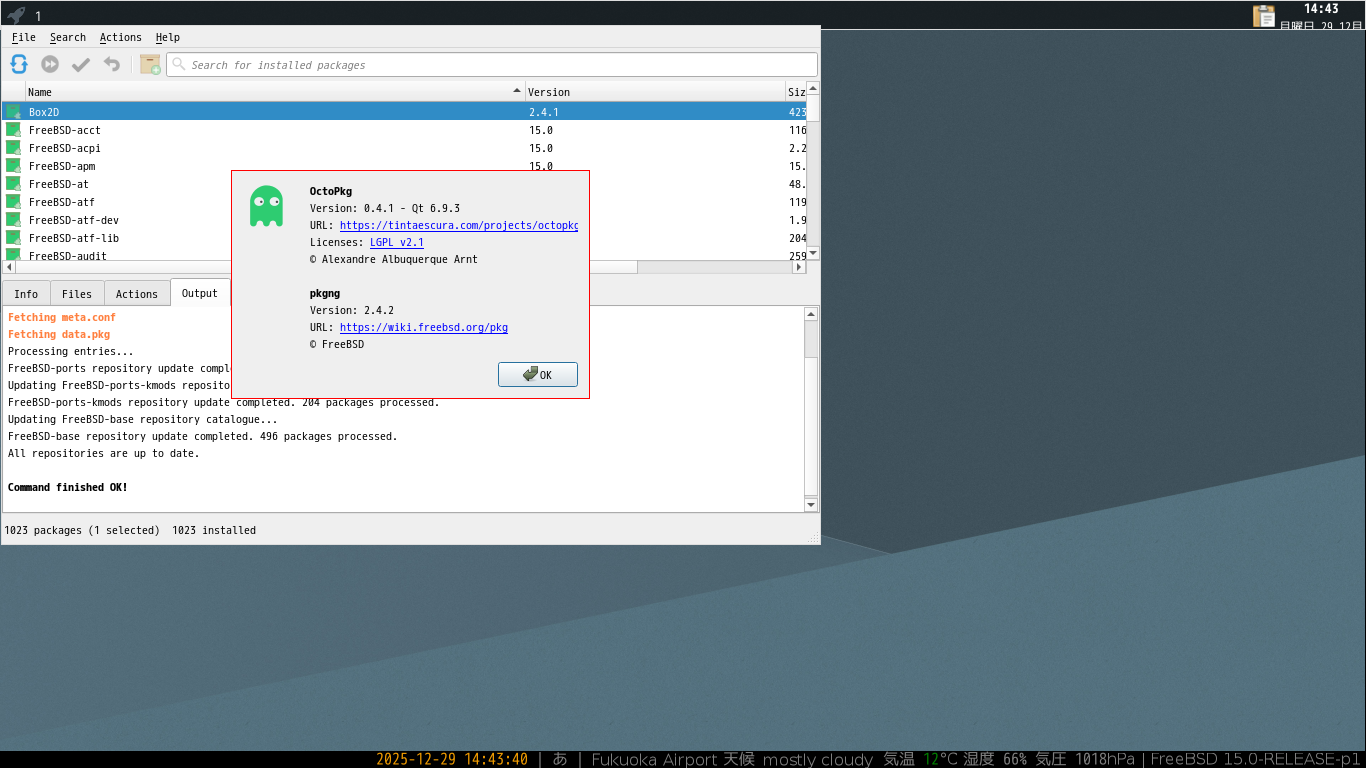Click "FreeBSD 15.0-RELEASE-p1" in the bottom bar
The image size is (1366, 768).
pos(1256,759)
